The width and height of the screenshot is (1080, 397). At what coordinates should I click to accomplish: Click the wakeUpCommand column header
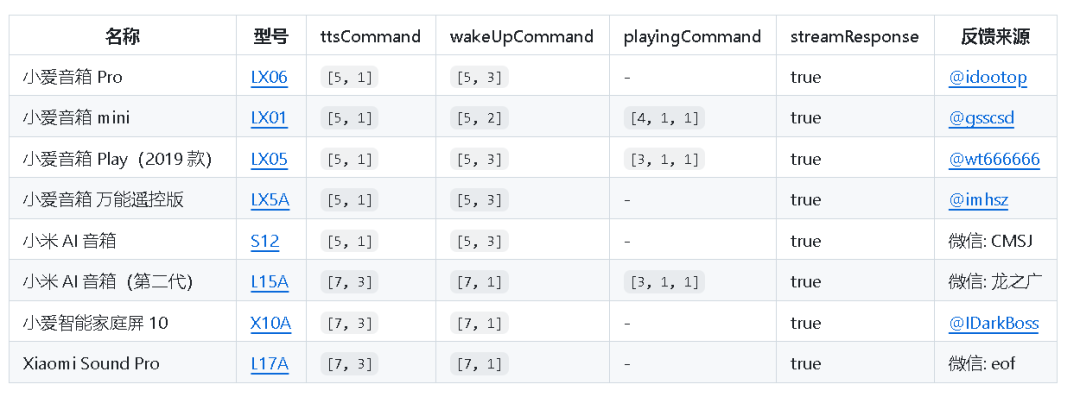pyautogui.click(x=522, y=36)
